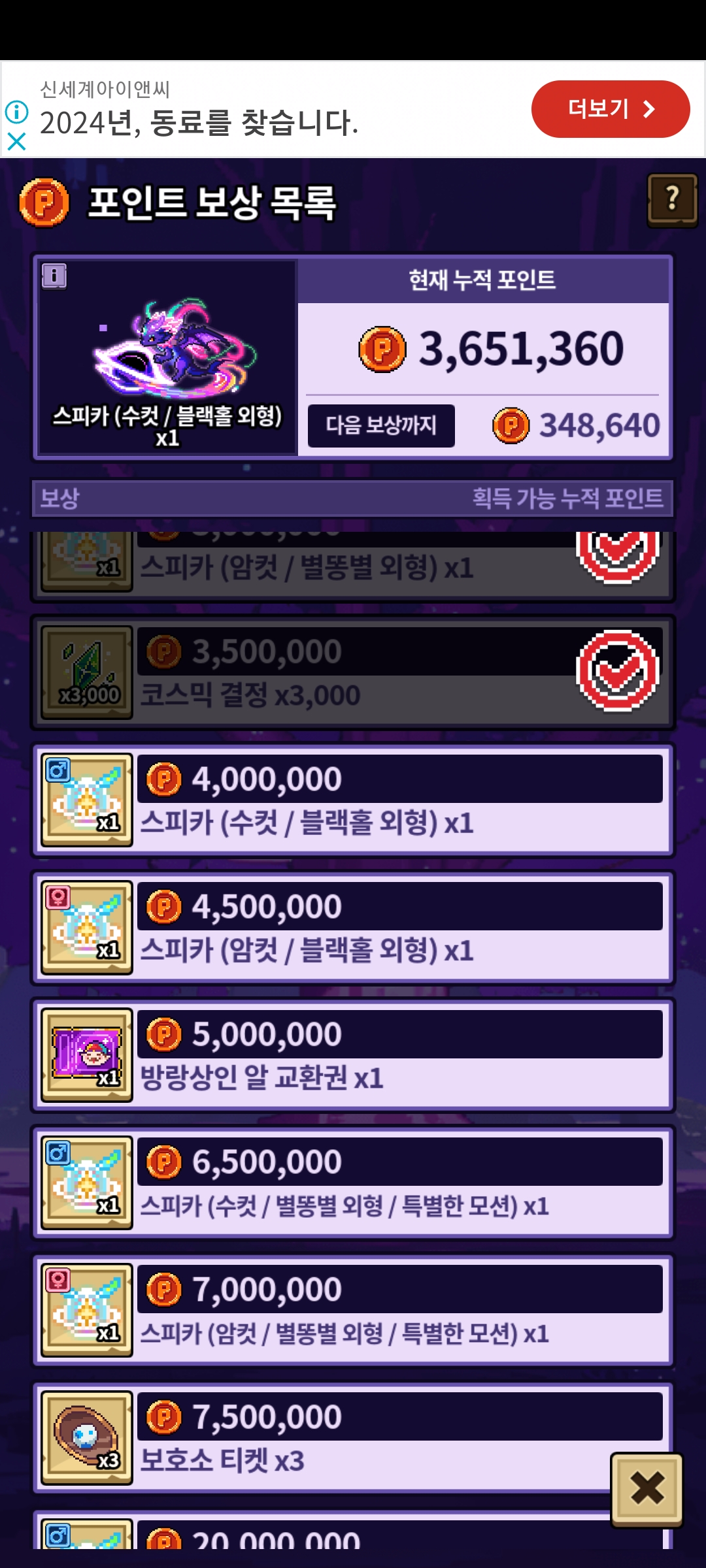Viewport: 706px width, 1568px height.
Task: Select the 5,000,000 points reward row
Action: (353, 1055)
